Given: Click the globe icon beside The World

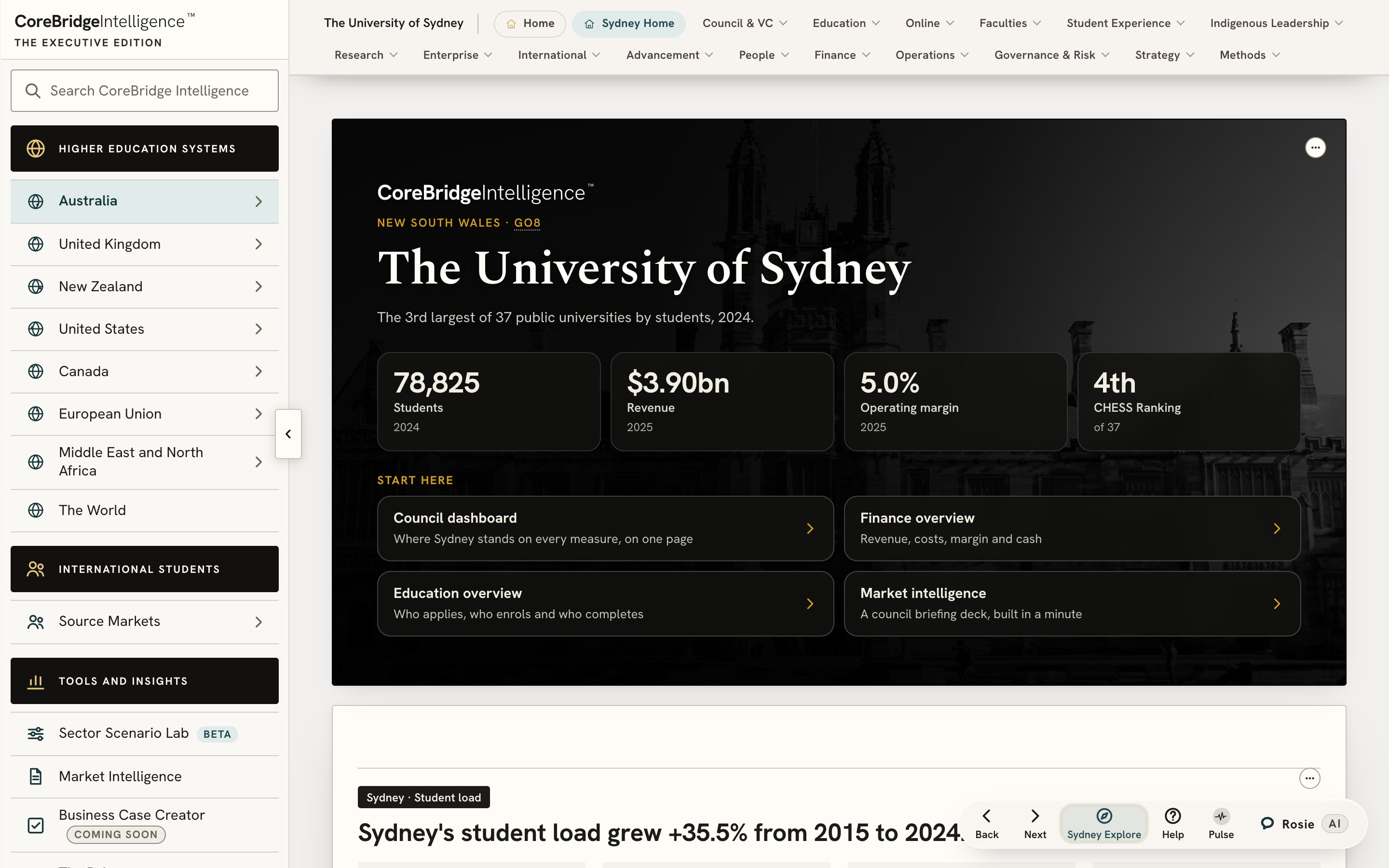Looking at the screenshot, I should (36, 510).
